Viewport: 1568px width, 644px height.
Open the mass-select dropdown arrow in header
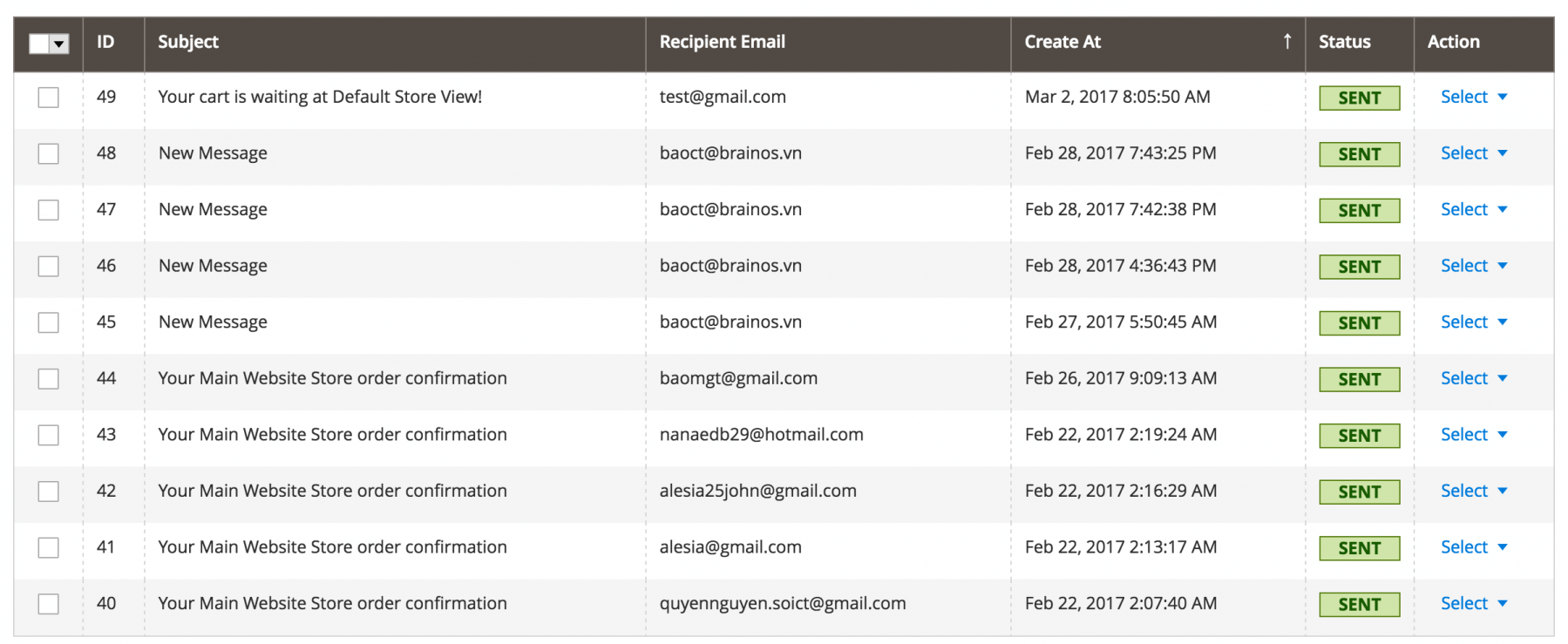point(59,44)
